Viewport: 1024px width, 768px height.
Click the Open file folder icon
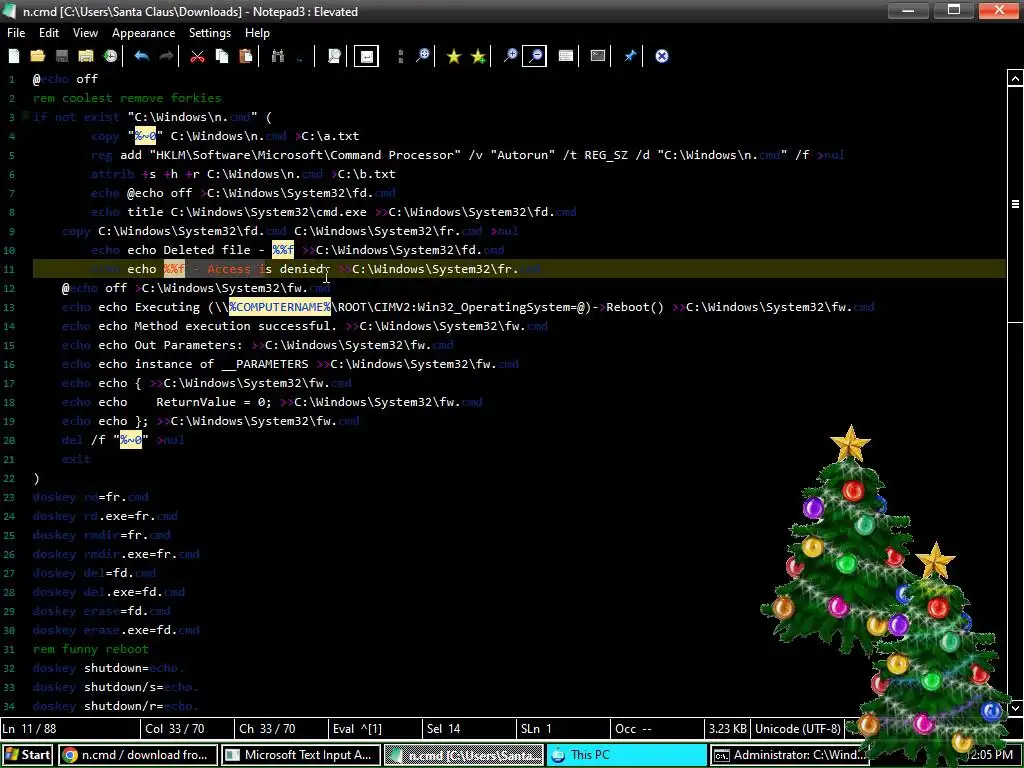pyautogui.click(x=38, y=56)
